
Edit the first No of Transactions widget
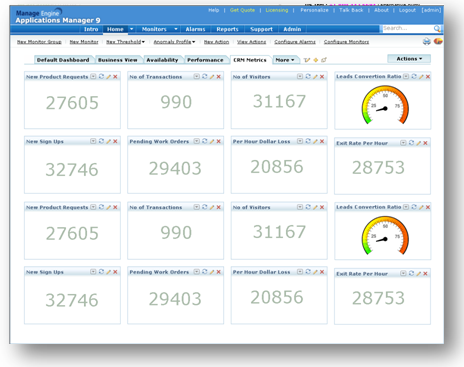212,77
